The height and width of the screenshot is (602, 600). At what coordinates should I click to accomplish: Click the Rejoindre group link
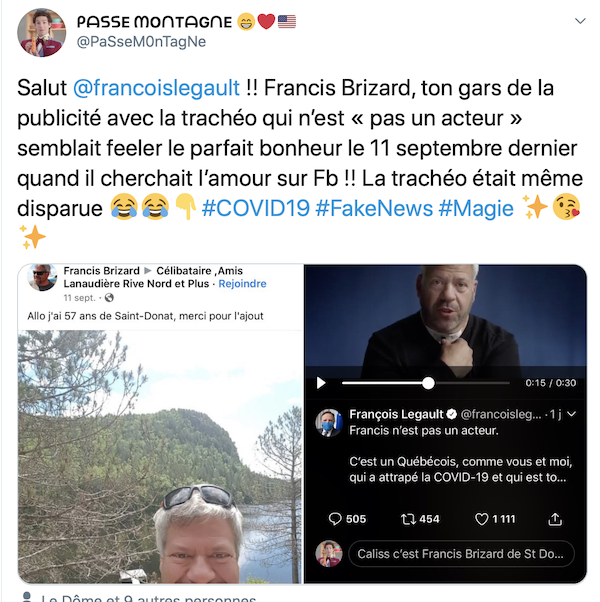point(242,284)
